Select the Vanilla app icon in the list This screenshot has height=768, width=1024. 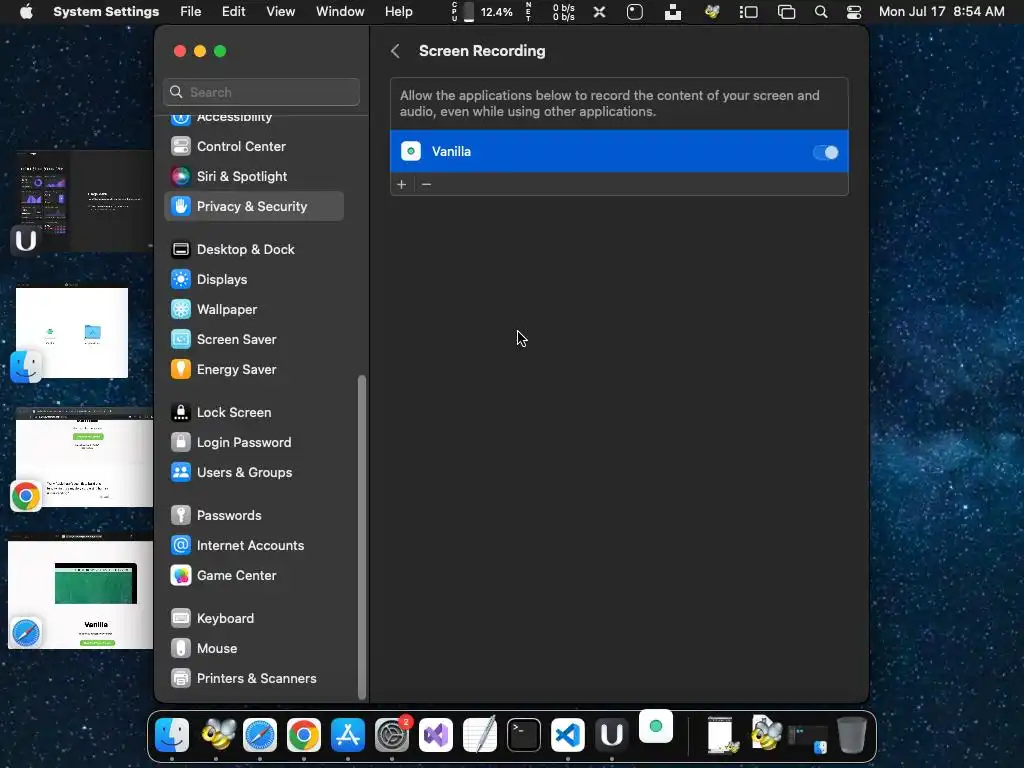tap(411, 152)
